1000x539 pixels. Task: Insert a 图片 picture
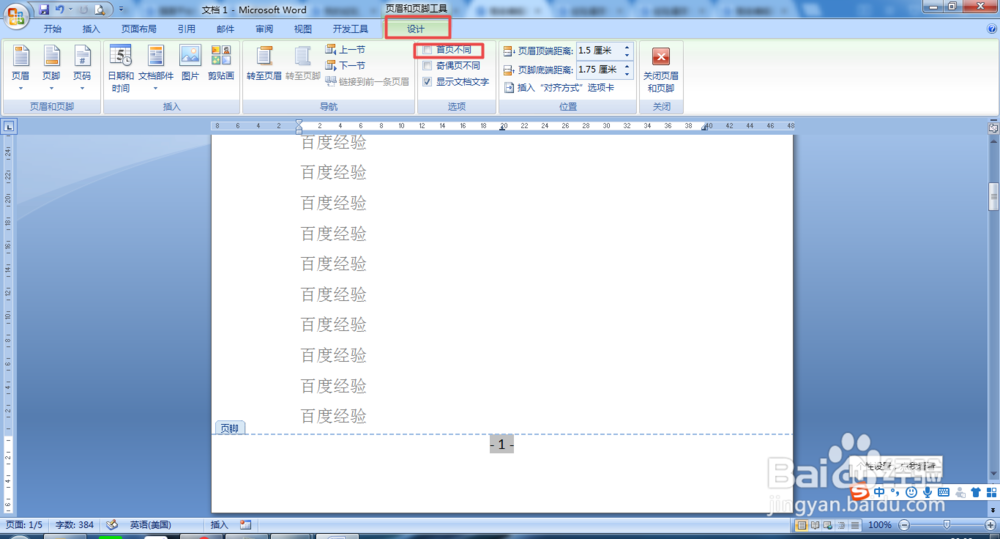point(190,63)
